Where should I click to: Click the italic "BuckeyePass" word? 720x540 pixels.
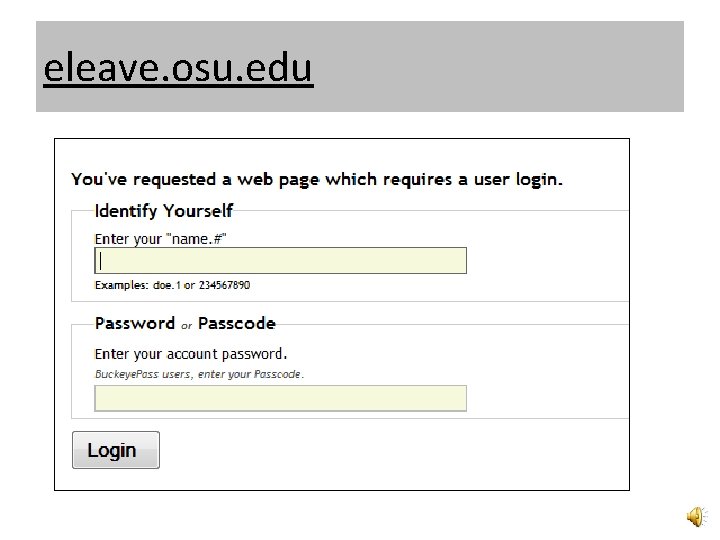tap(120, 374)
